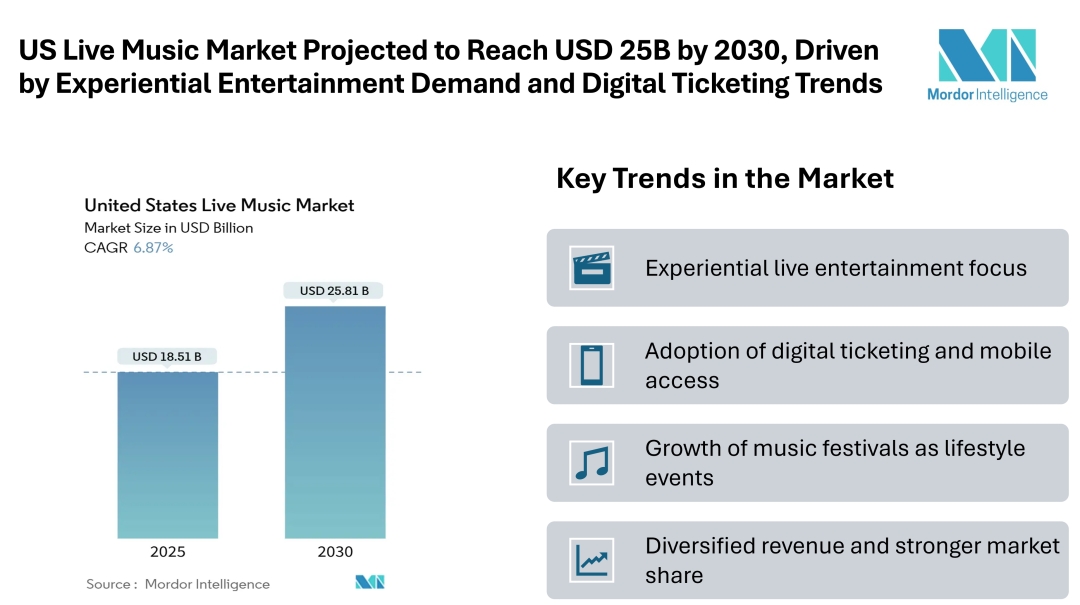Viewport: 1080px width, 605px height.
Task: Select the mobile phone ticketing icon
Action: [591, 364]
